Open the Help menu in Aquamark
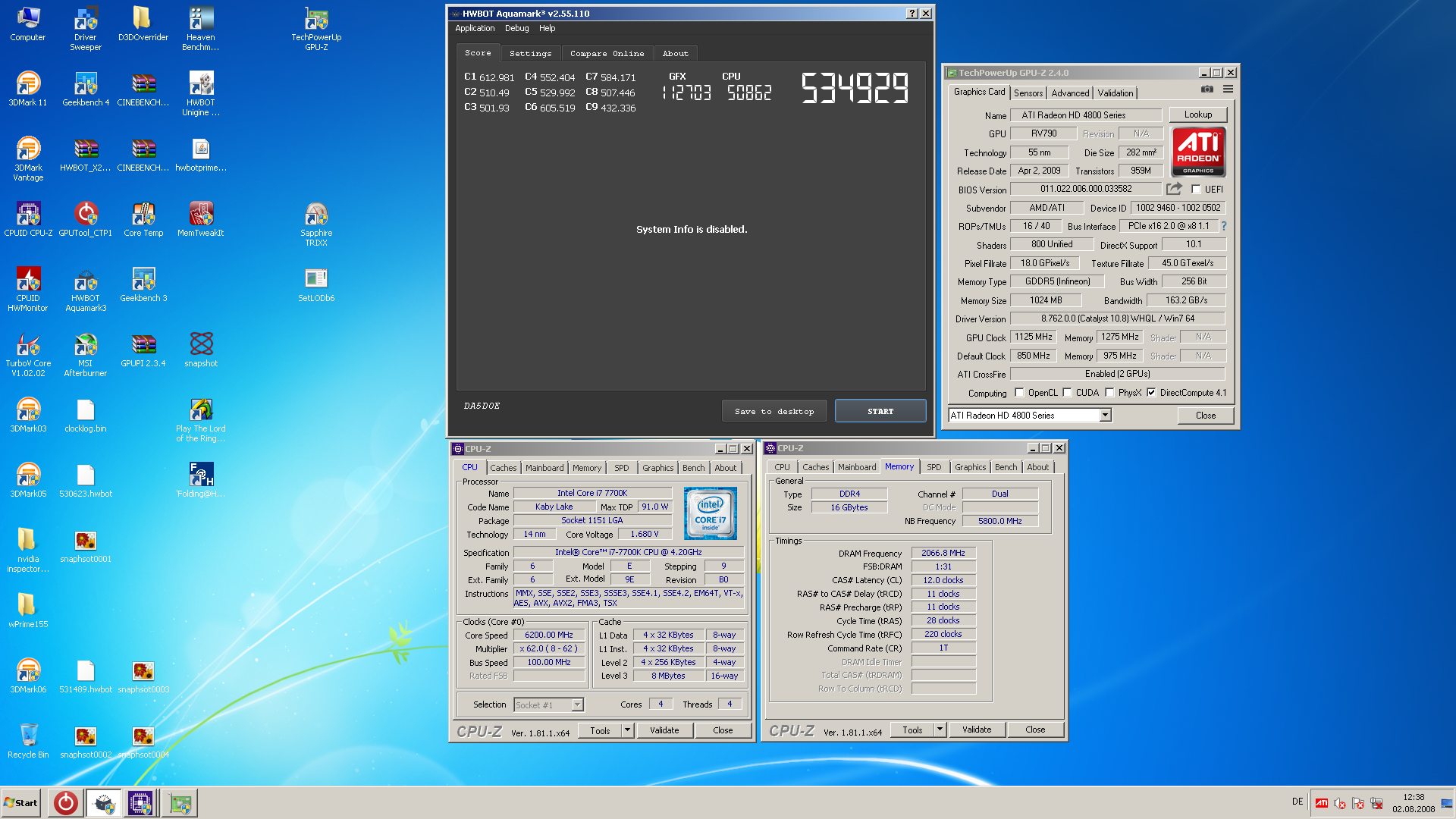The height and width of the screenshot is (819, 1456). coord(547,29)
